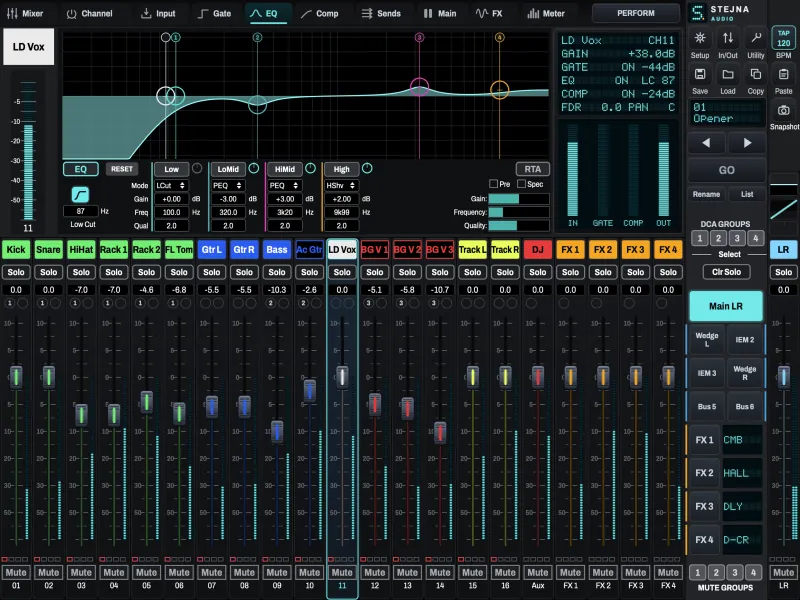Toggle HiMid band power icon
The height and width of the screenshot is (600, 800).
[x=310, y=168]
